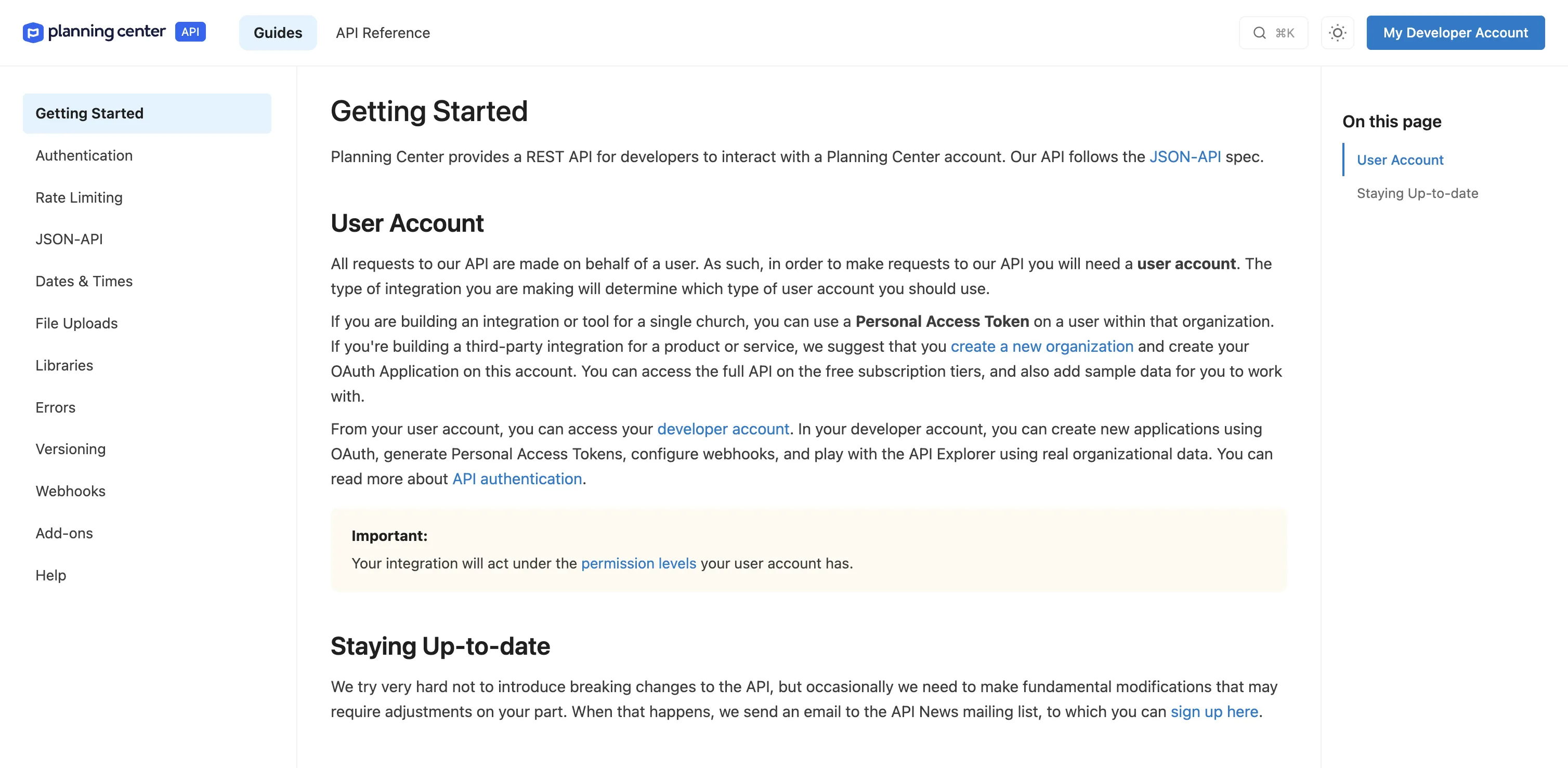
Task: Follow the JSON-API spec link
Action: coord(1185,156)
